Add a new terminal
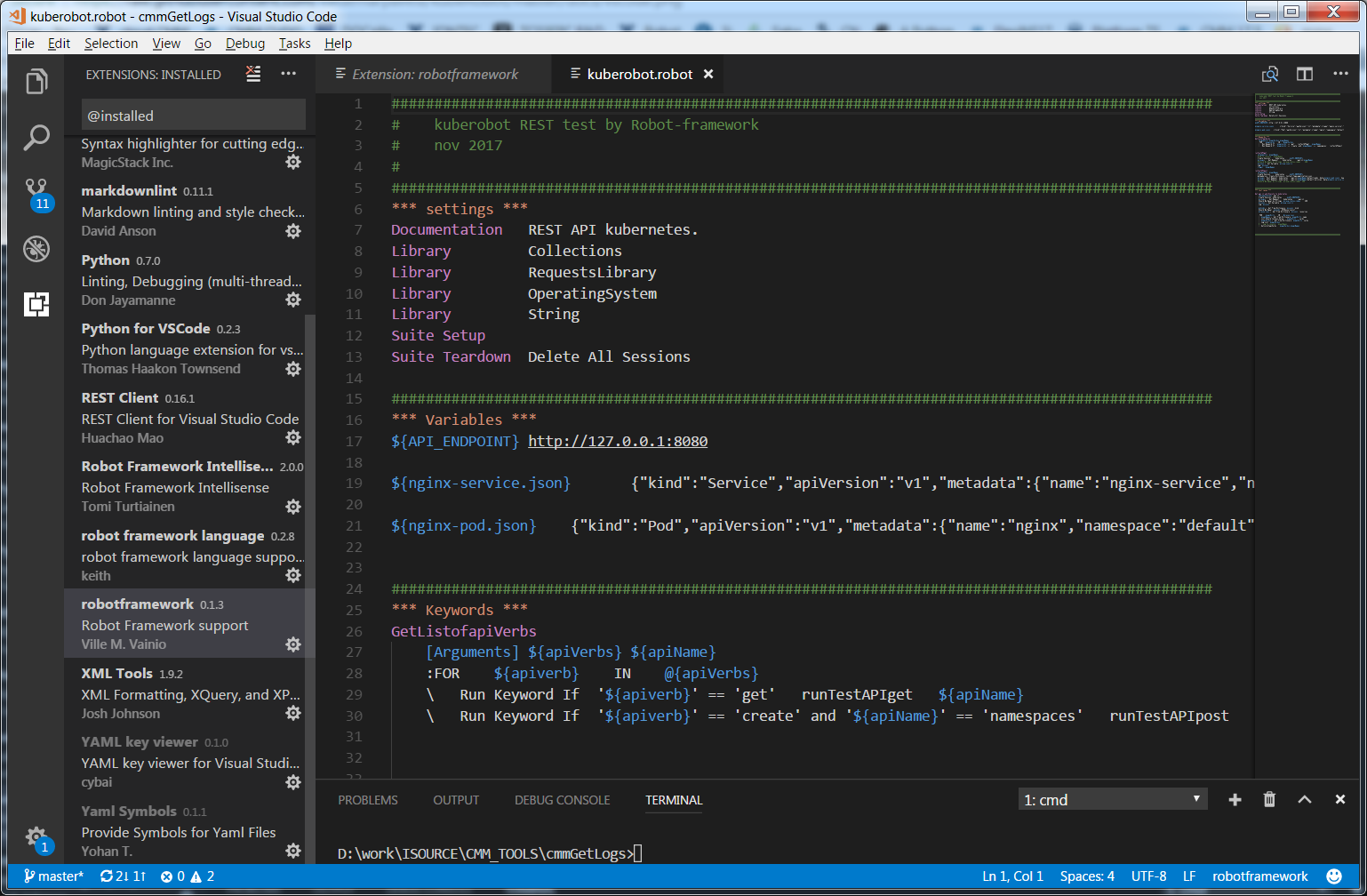Viewport: 1367px width, 896px height. pyautogui.click(x=1235, y=800)
